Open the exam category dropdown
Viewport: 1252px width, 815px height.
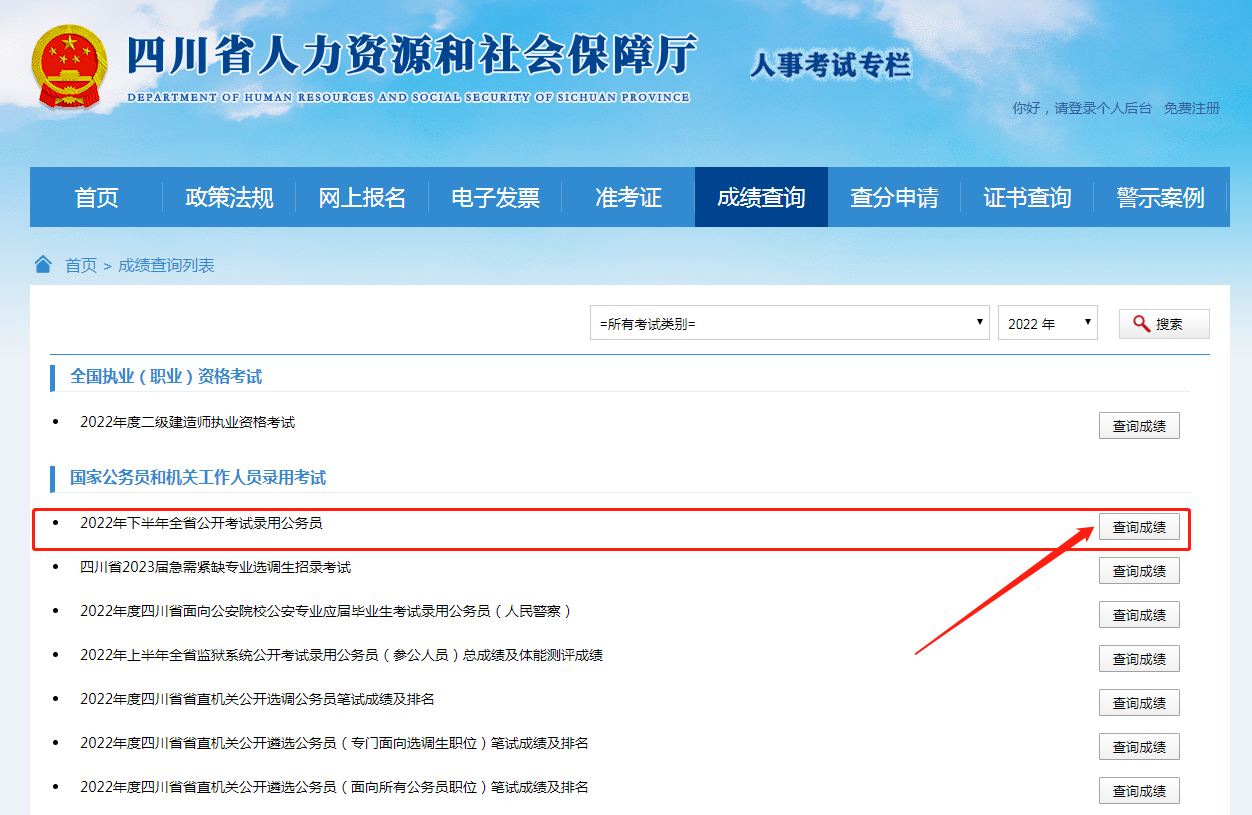[789, 323]
